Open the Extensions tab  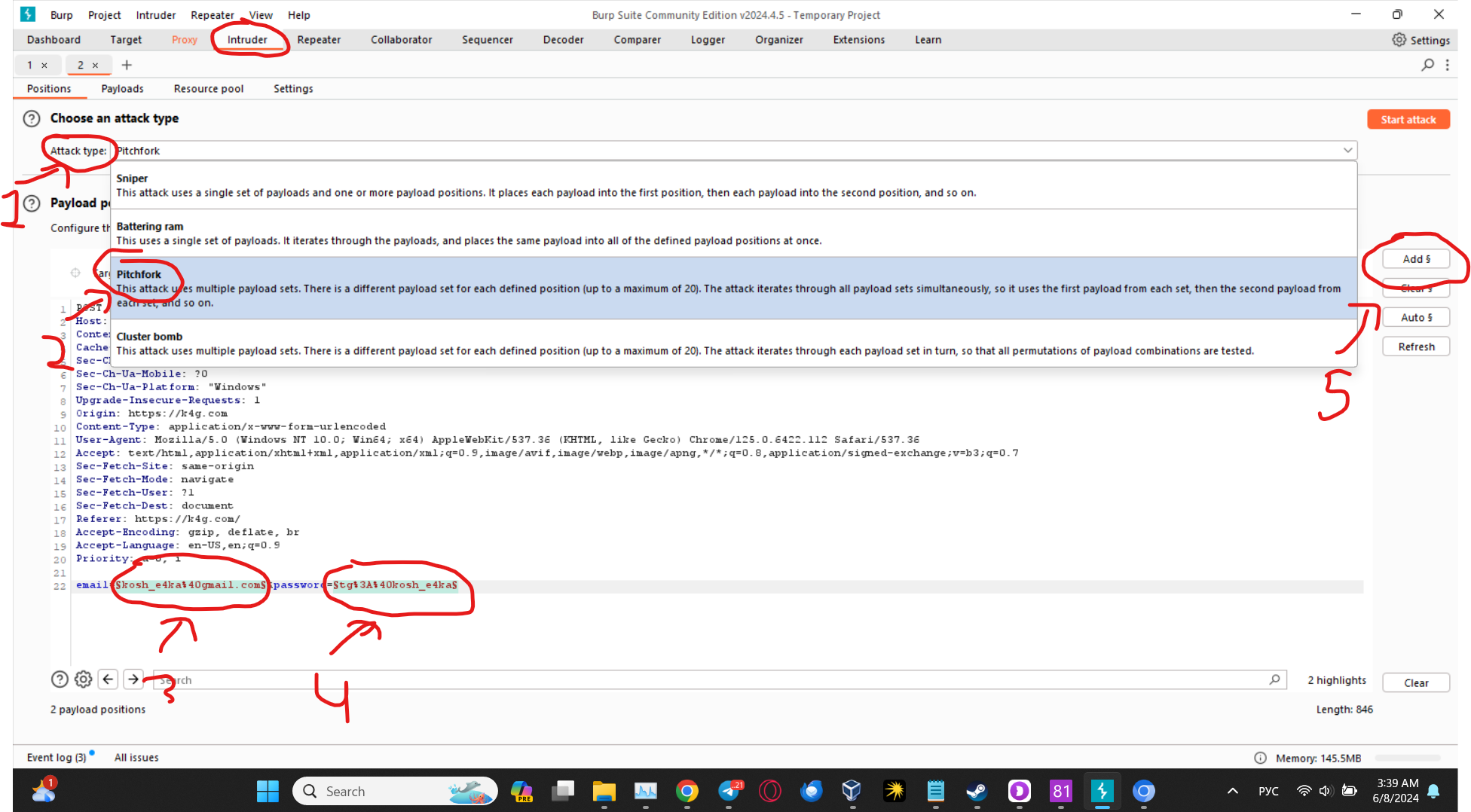pos(859,40)
